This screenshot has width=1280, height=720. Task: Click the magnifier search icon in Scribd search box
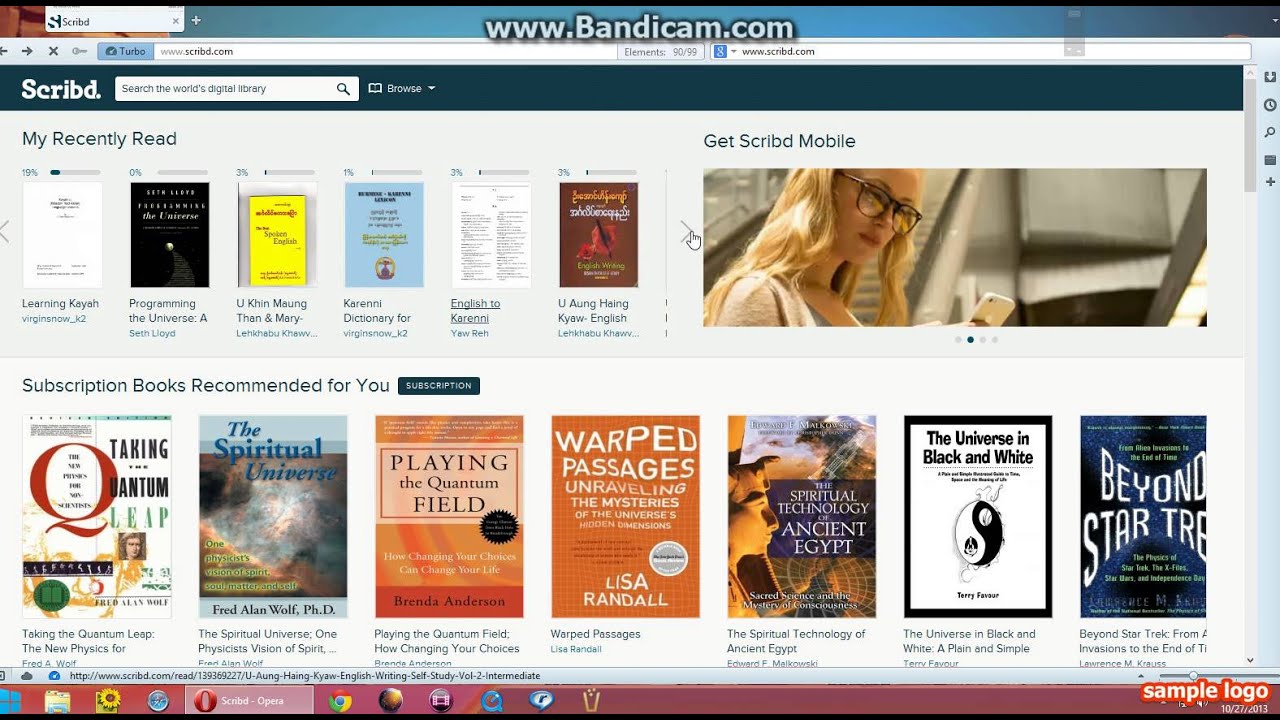[x=343, y=89]
